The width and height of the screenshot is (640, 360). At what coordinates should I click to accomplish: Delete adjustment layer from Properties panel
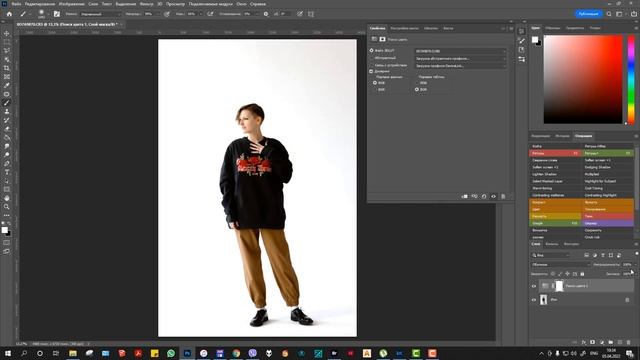pos(503,196)
